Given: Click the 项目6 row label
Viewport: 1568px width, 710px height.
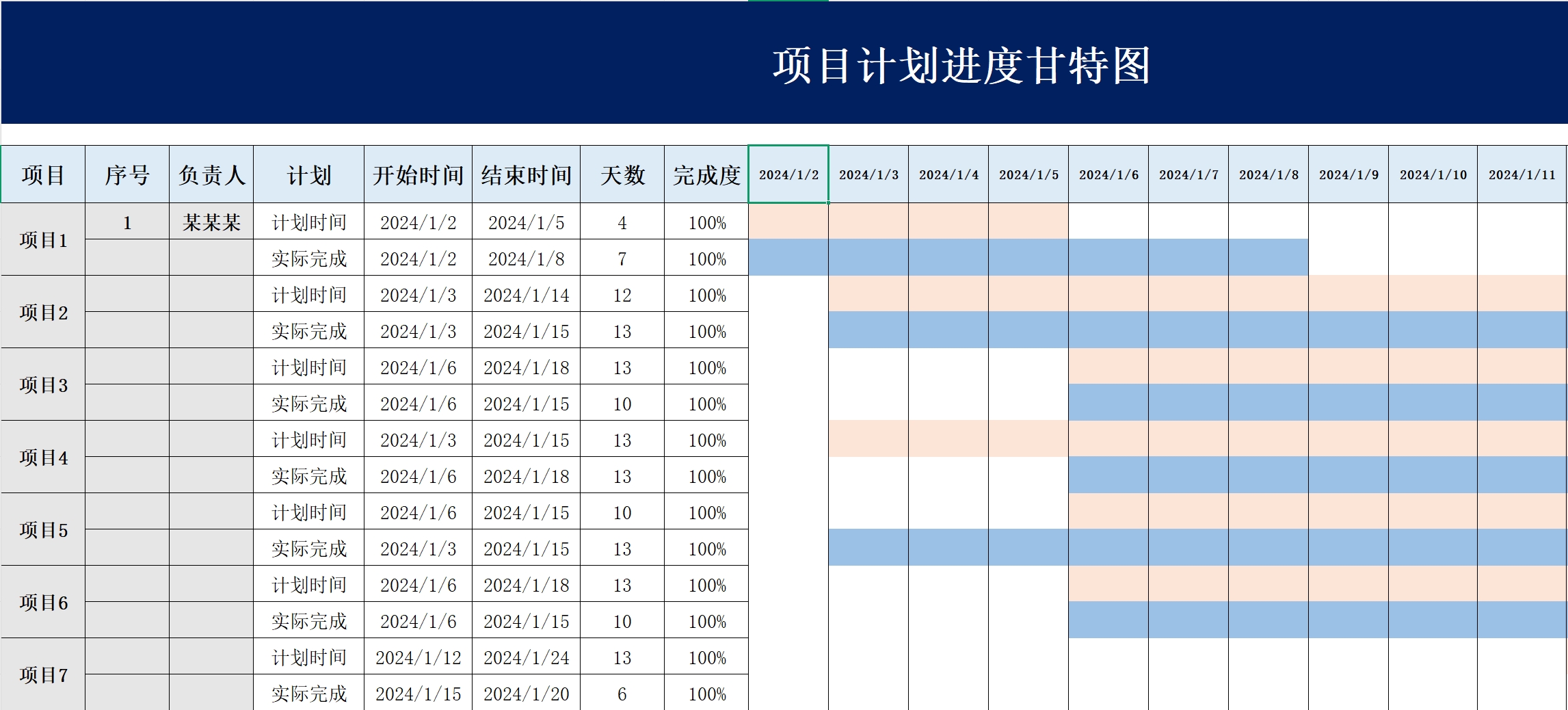Looking at the screenshot, I should pos(43,602).
